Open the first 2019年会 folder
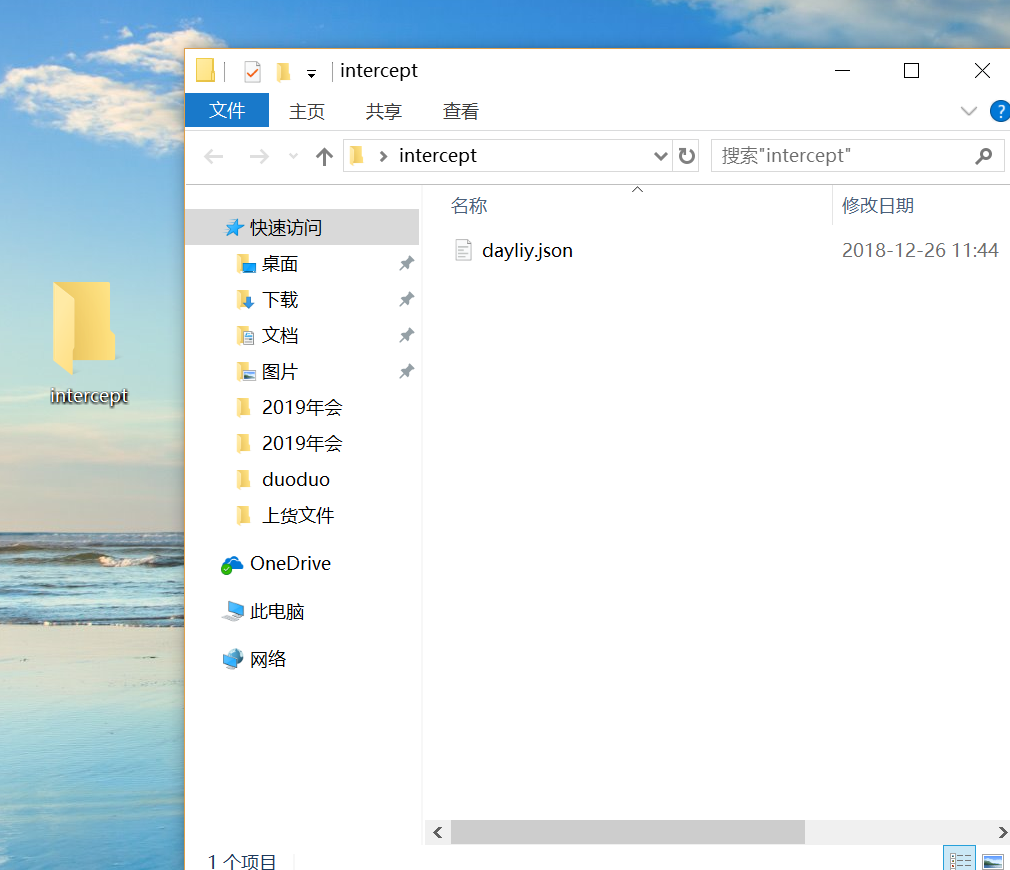This screenshot has height=870, width=1010. tap(301, 407)
